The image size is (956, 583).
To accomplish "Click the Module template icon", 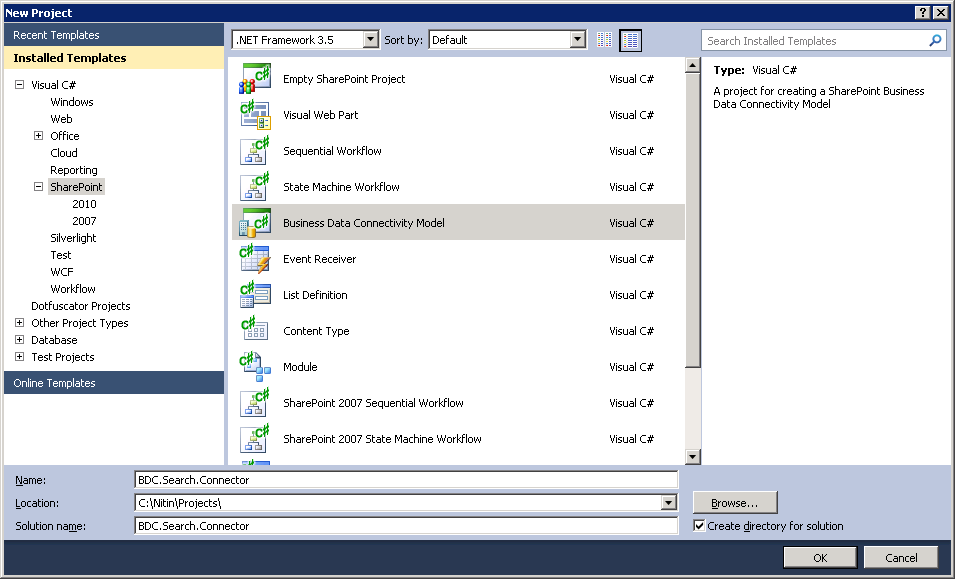I will (255, 367).
